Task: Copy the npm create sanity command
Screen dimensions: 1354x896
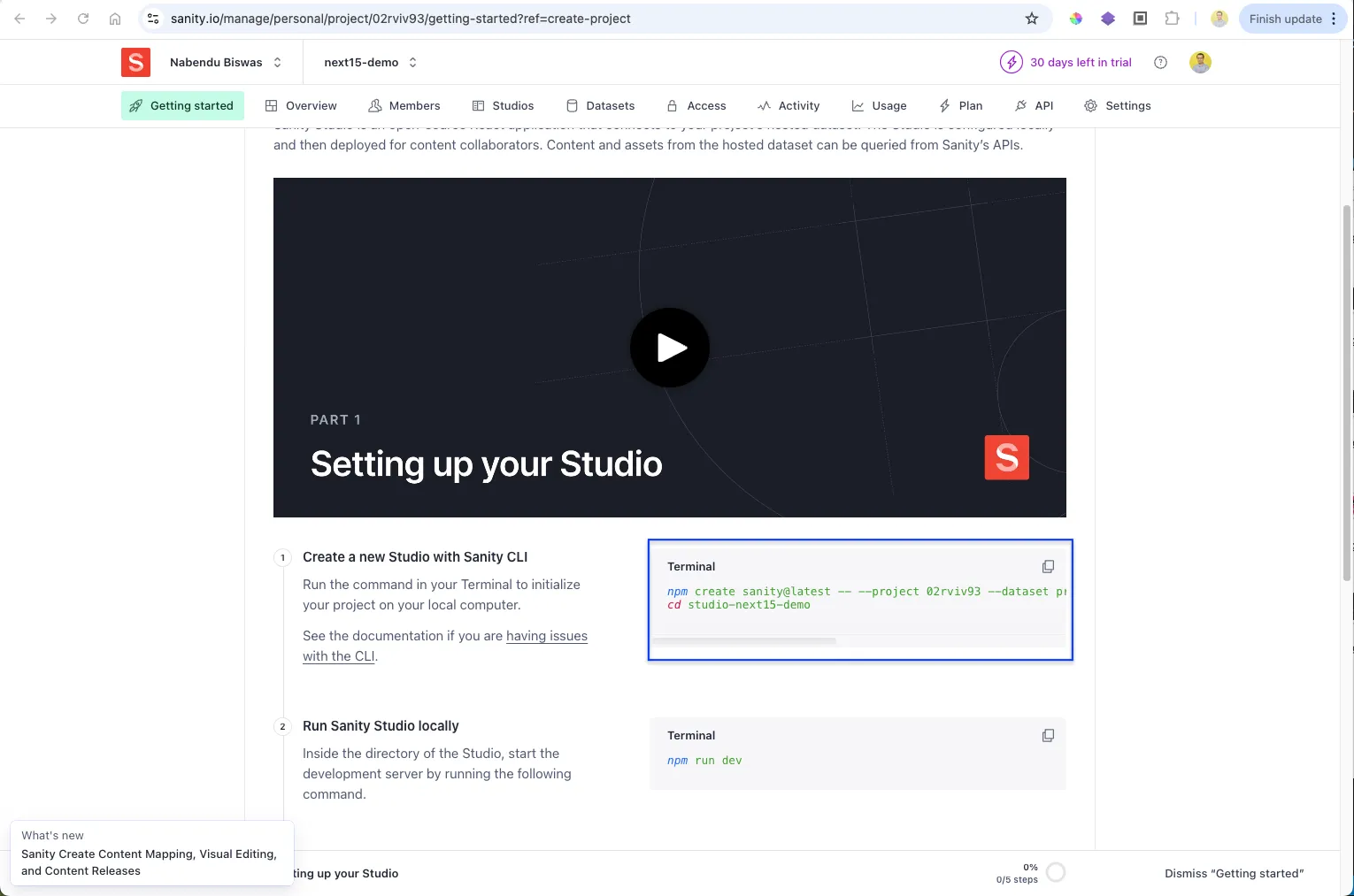Action: tap(1048, 566)
